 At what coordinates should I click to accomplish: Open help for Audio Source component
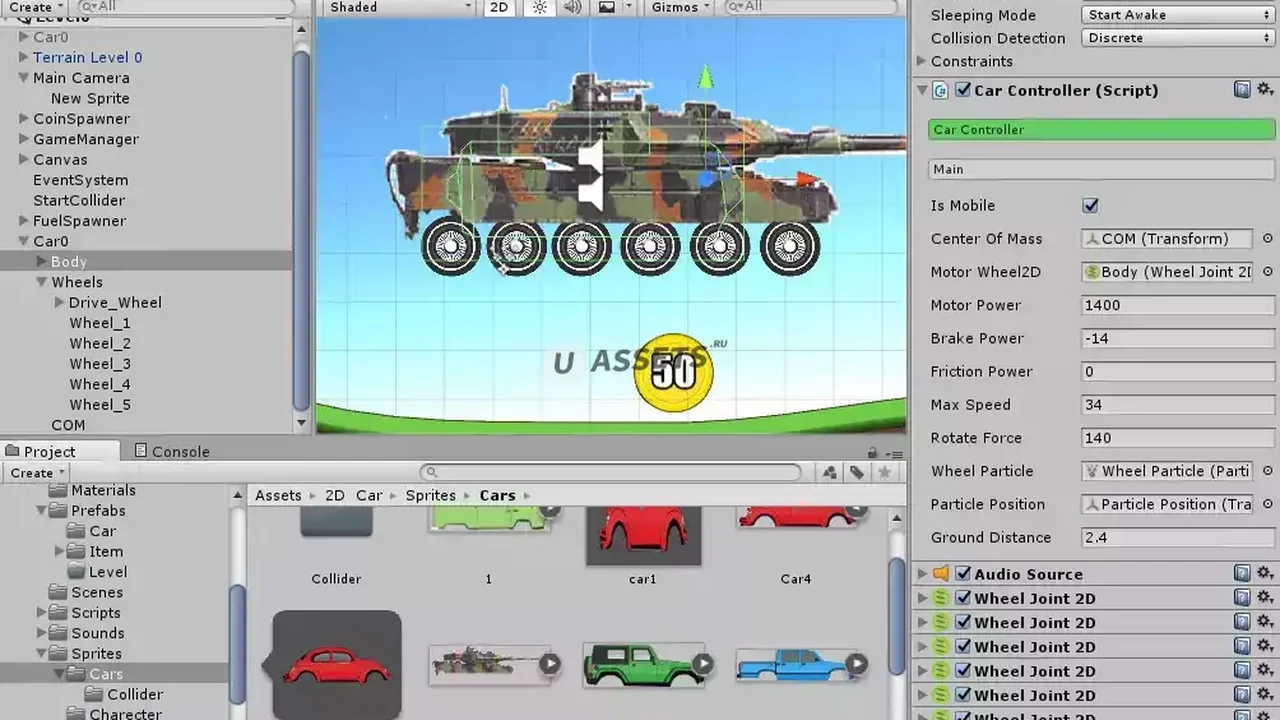(1242, 574)
